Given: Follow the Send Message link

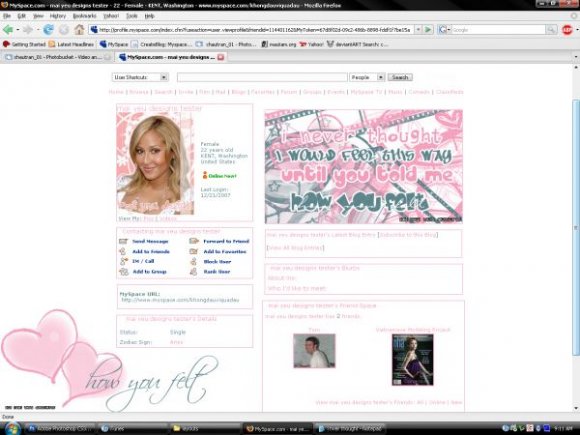Looking at the screenshot, I should [x=150, y=242].
